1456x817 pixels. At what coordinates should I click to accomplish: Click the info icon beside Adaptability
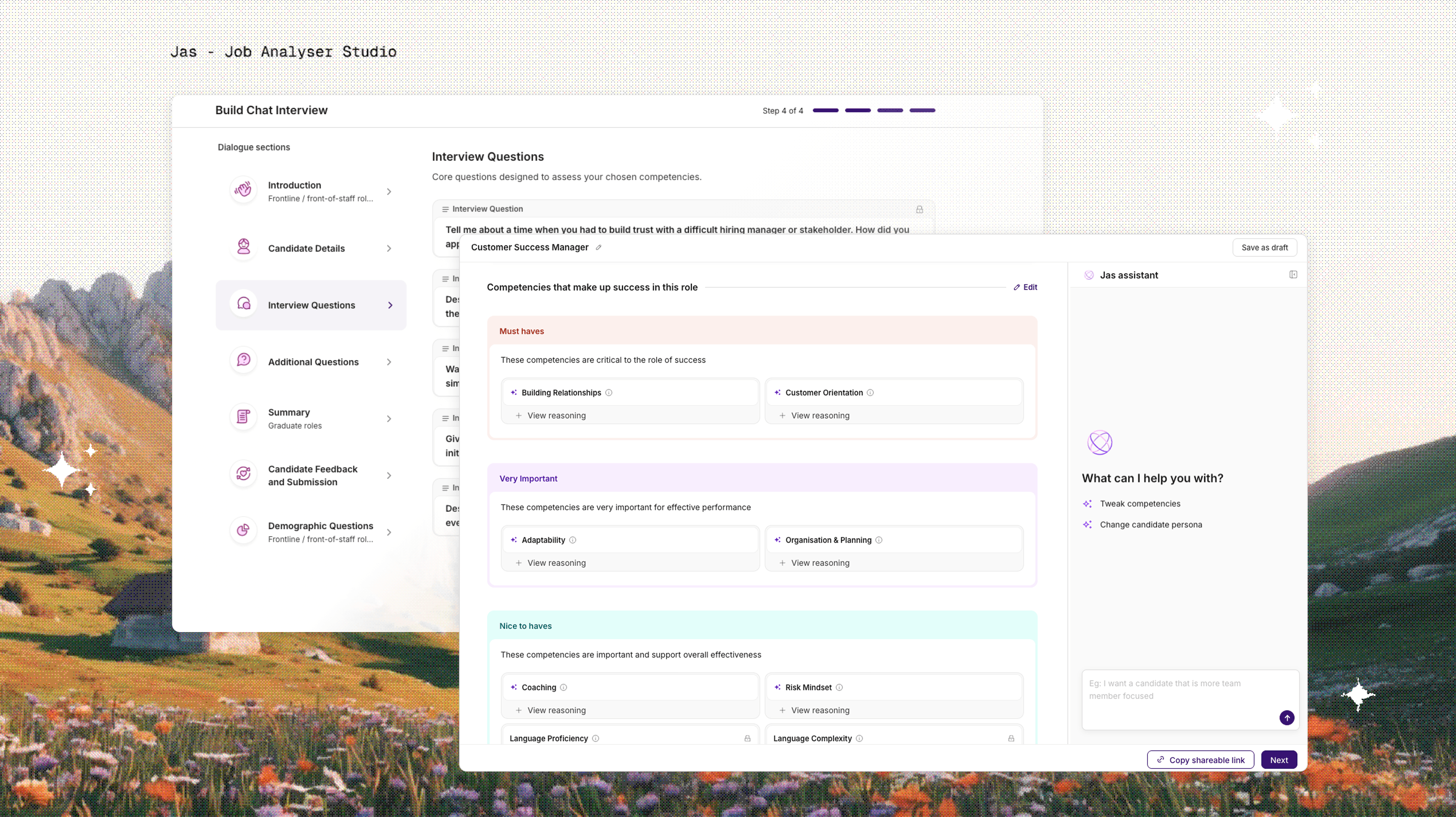[x=573, y=540]
